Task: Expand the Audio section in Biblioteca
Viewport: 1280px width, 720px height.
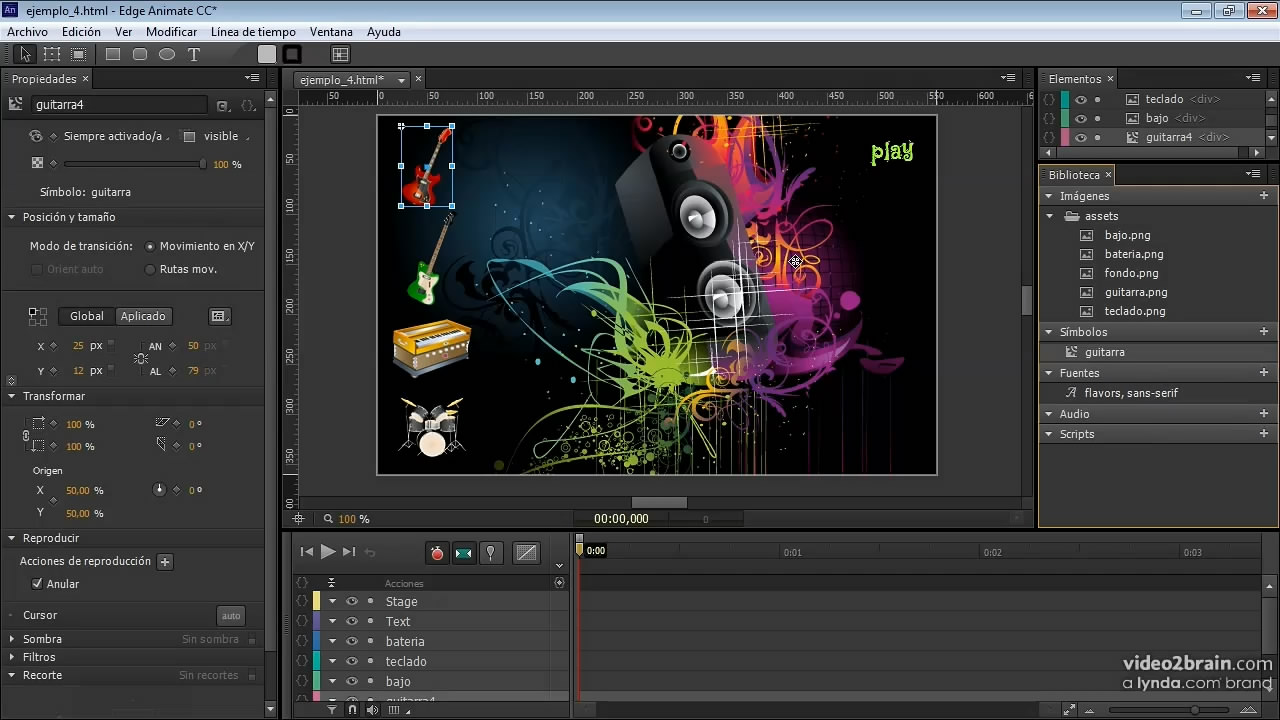Action: point(1050,414)
